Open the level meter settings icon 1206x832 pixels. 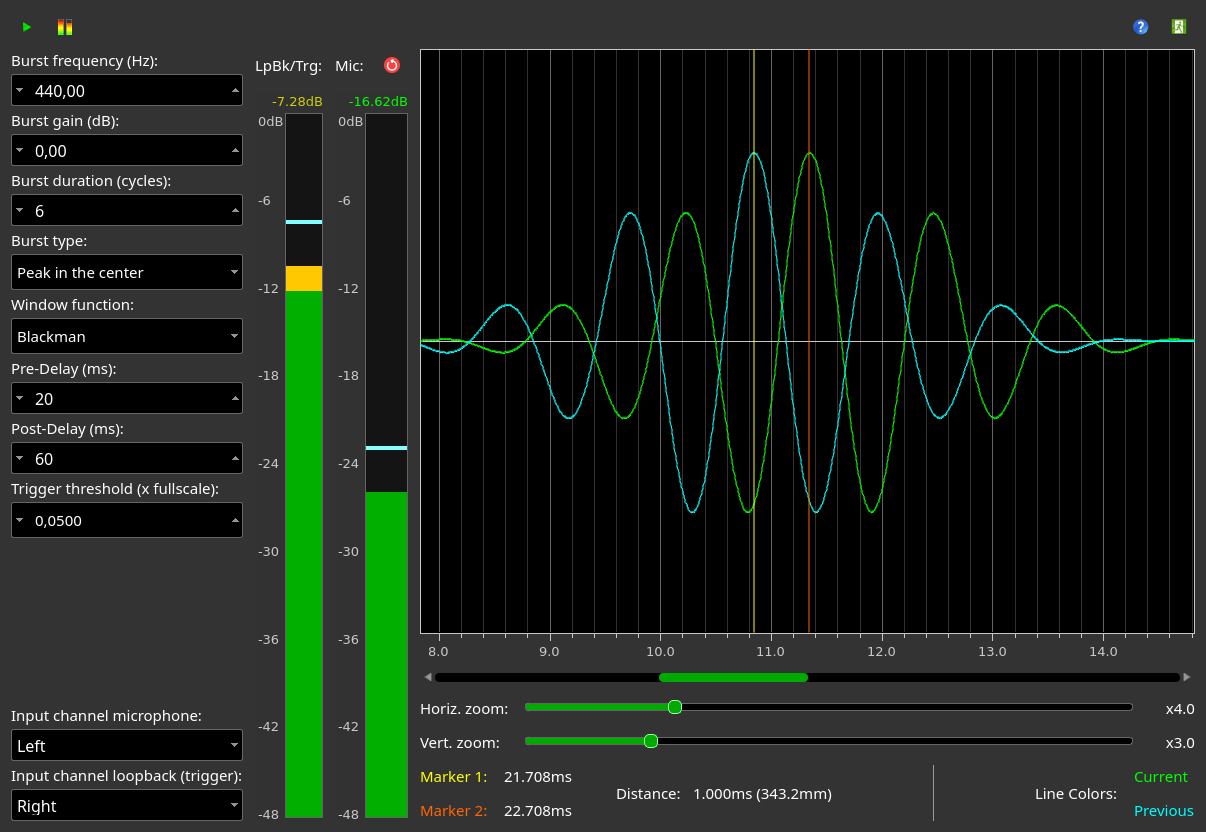(65, 27)
